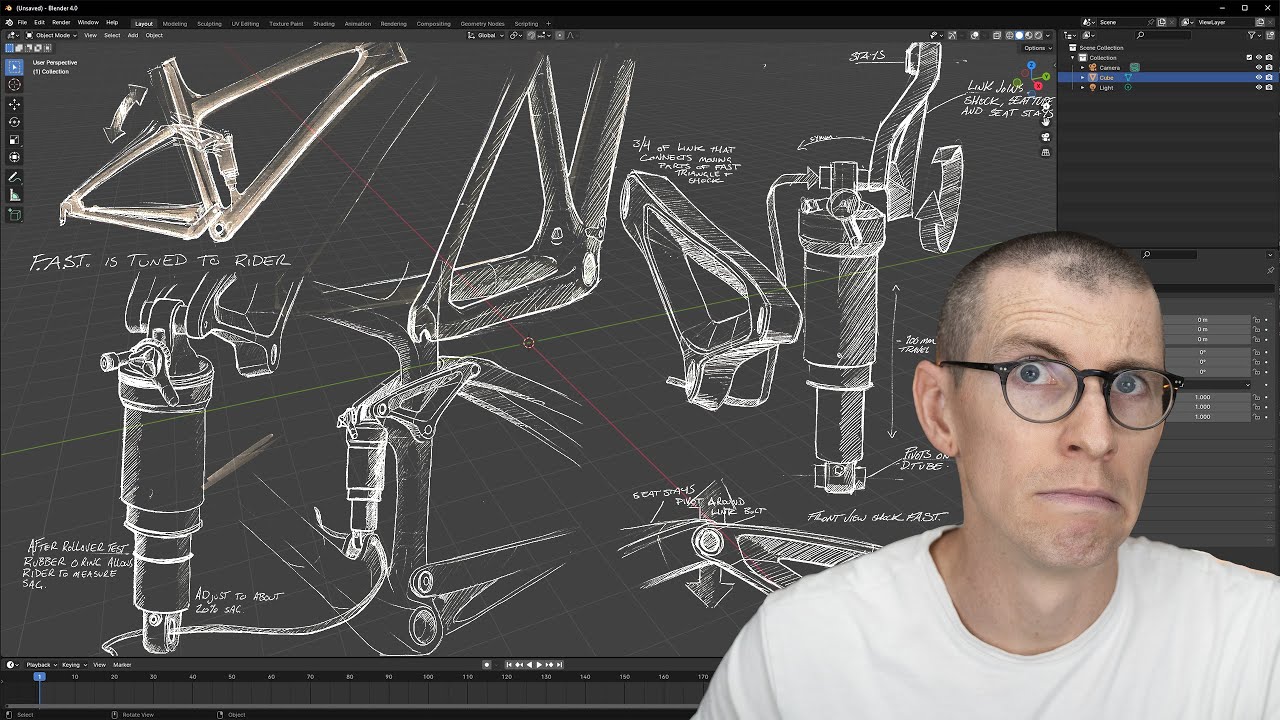This screenshot has width=1280, height=720.
Task: Click the camera view icon beside viewport
Action: coord(1046,137)
